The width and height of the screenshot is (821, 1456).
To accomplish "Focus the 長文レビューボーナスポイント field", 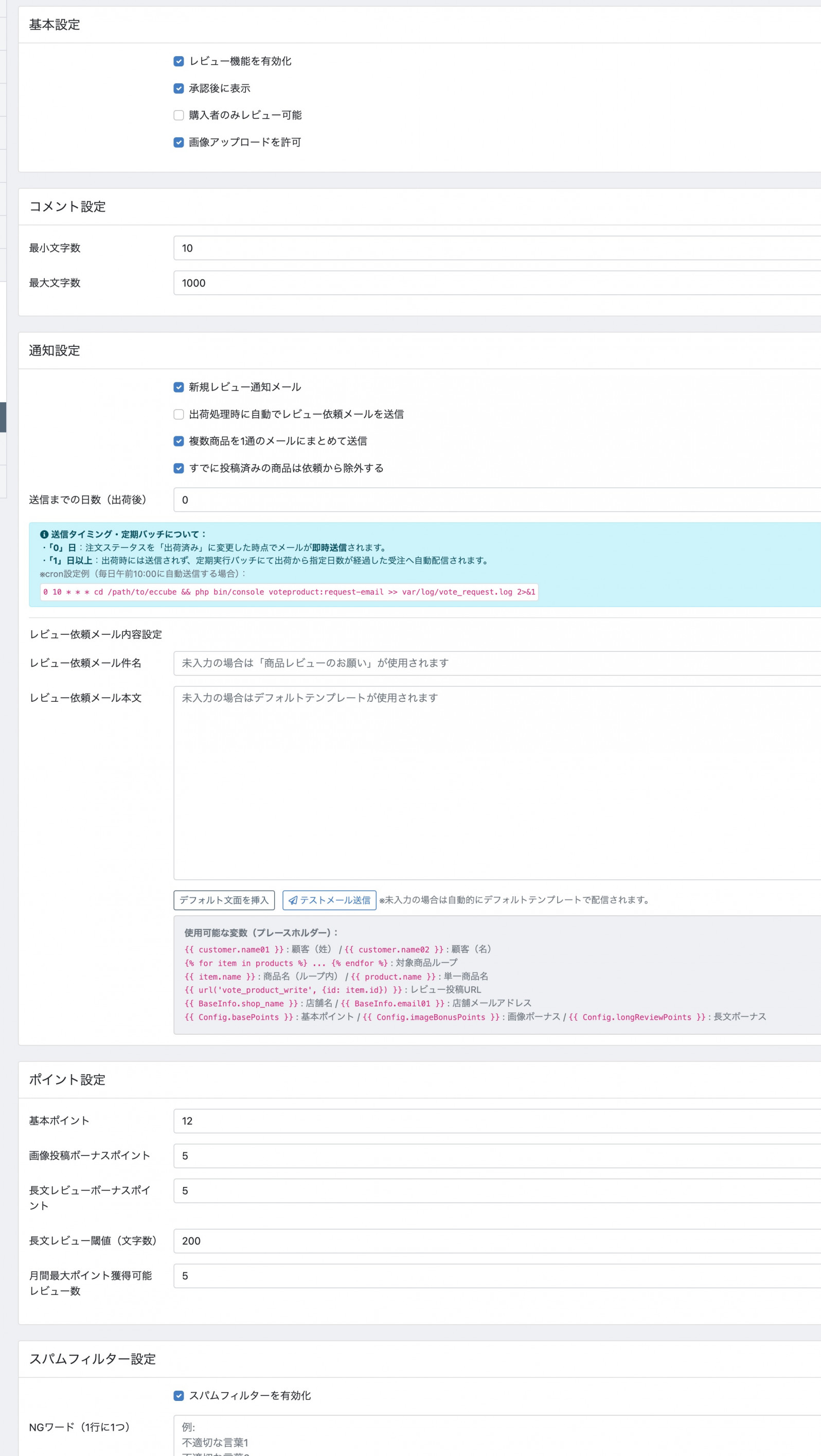I will (x=497, y=1191).
